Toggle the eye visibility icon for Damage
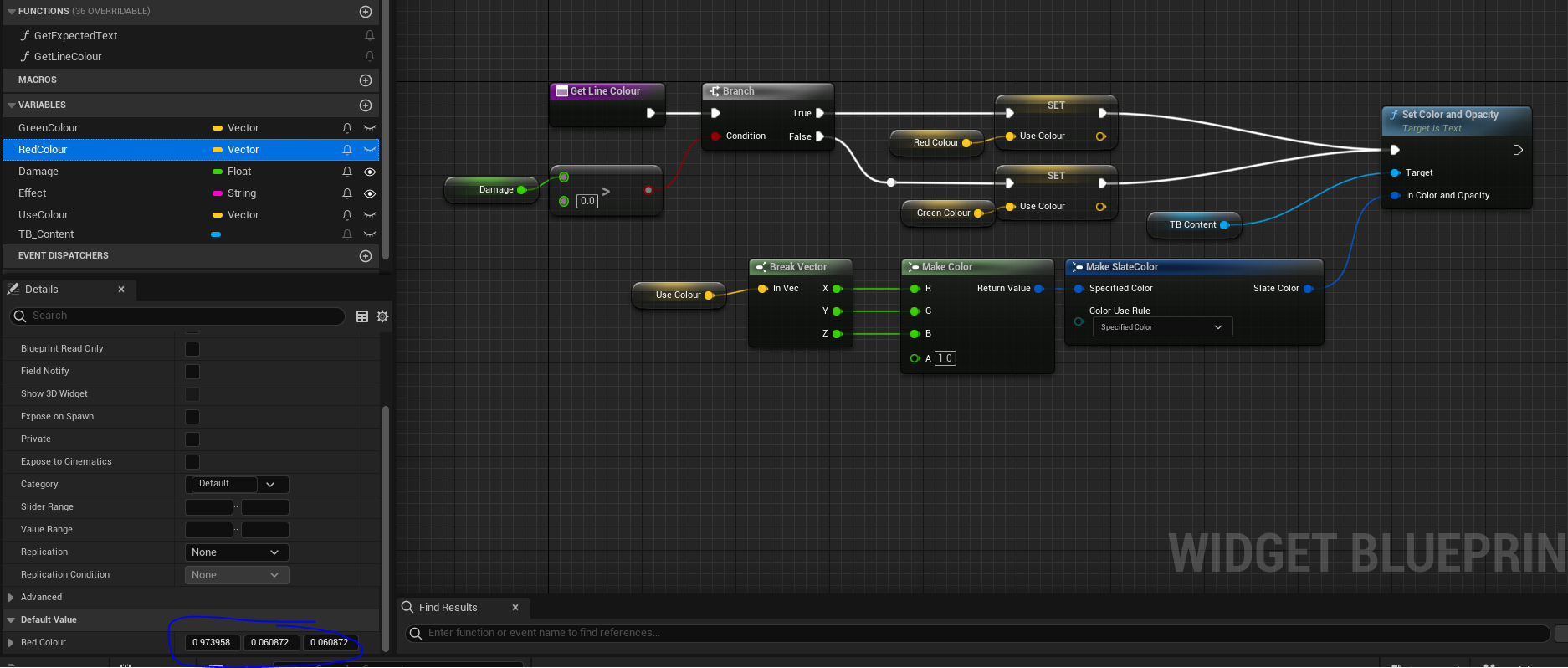The height and width of the screenshot is (668, 1568). pos(370,172)
